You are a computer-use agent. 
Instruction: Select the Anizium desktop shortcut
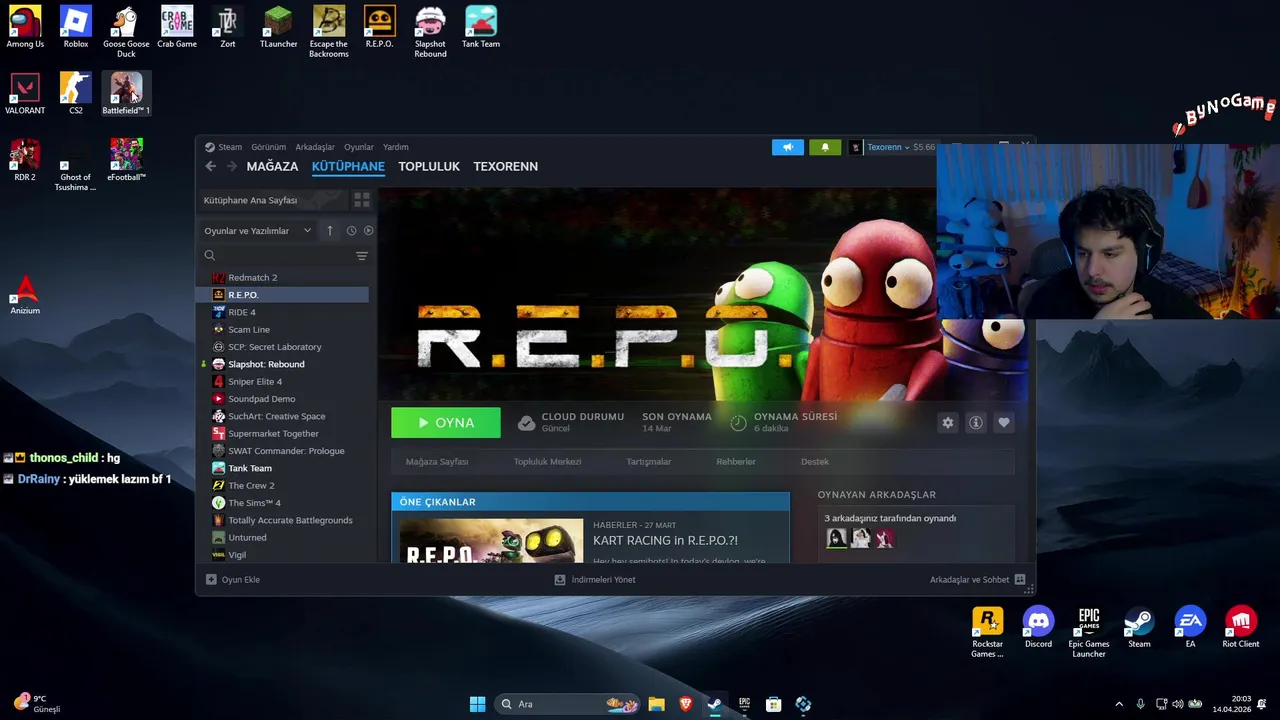pyautogui.click(x=25, y=294)
